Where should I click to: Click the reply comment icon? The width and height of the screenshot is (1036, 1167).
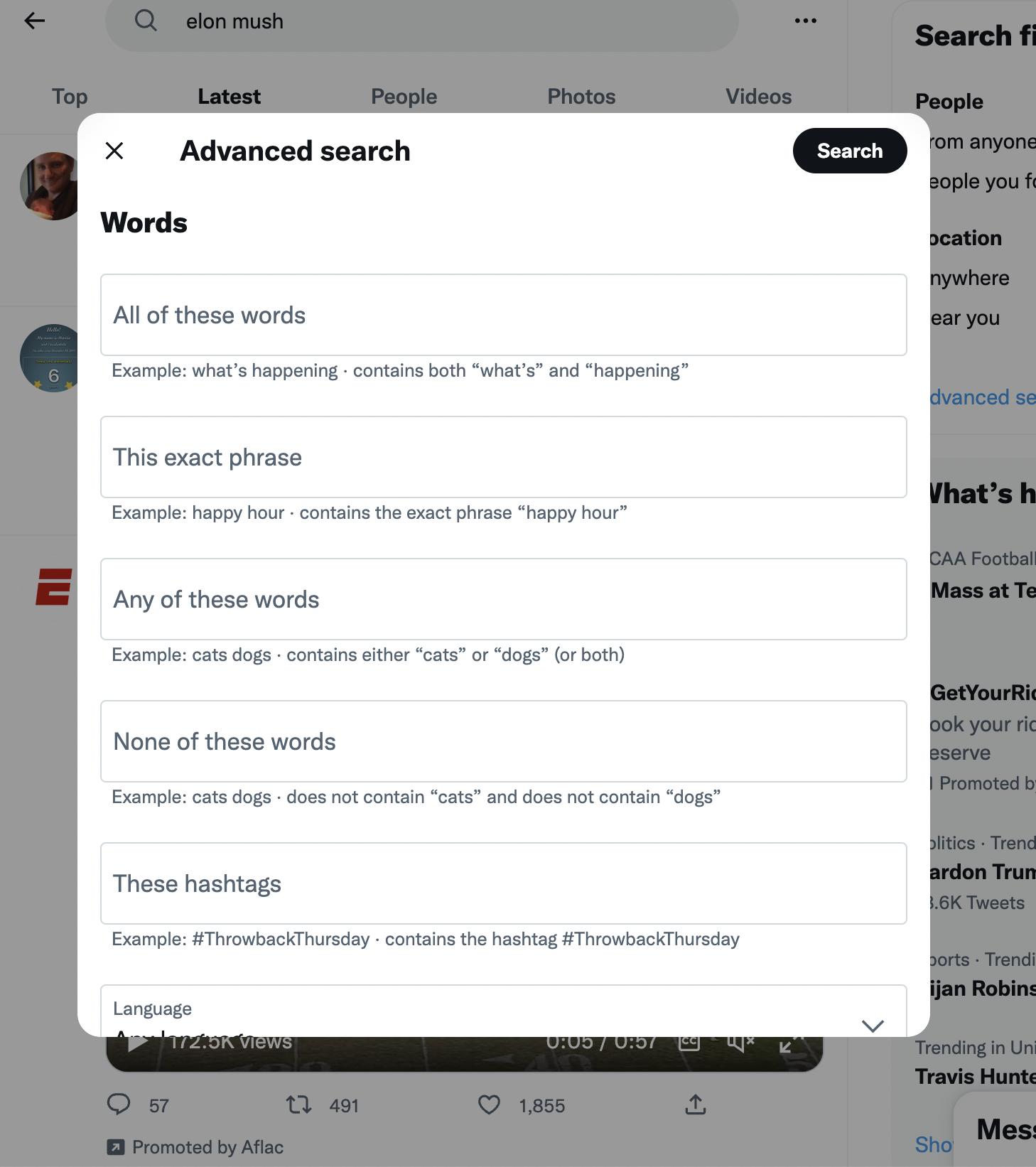pos(119,1104)
